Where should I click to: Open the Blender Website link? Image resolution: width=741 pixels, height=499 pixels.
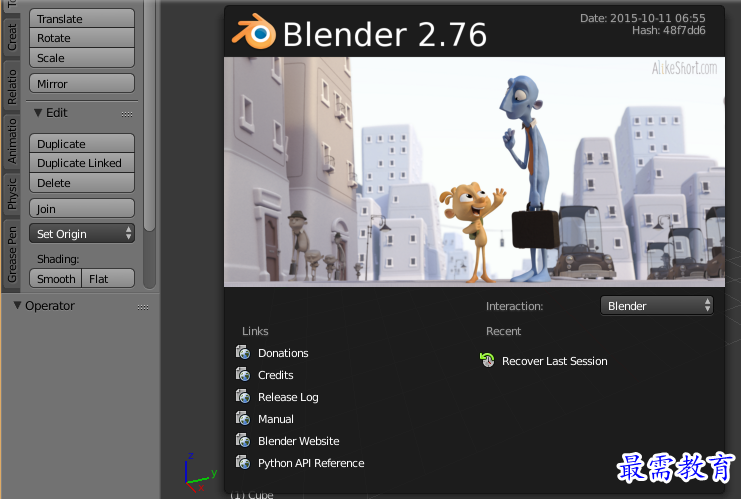pyautogui.click(x=299, y=441)
